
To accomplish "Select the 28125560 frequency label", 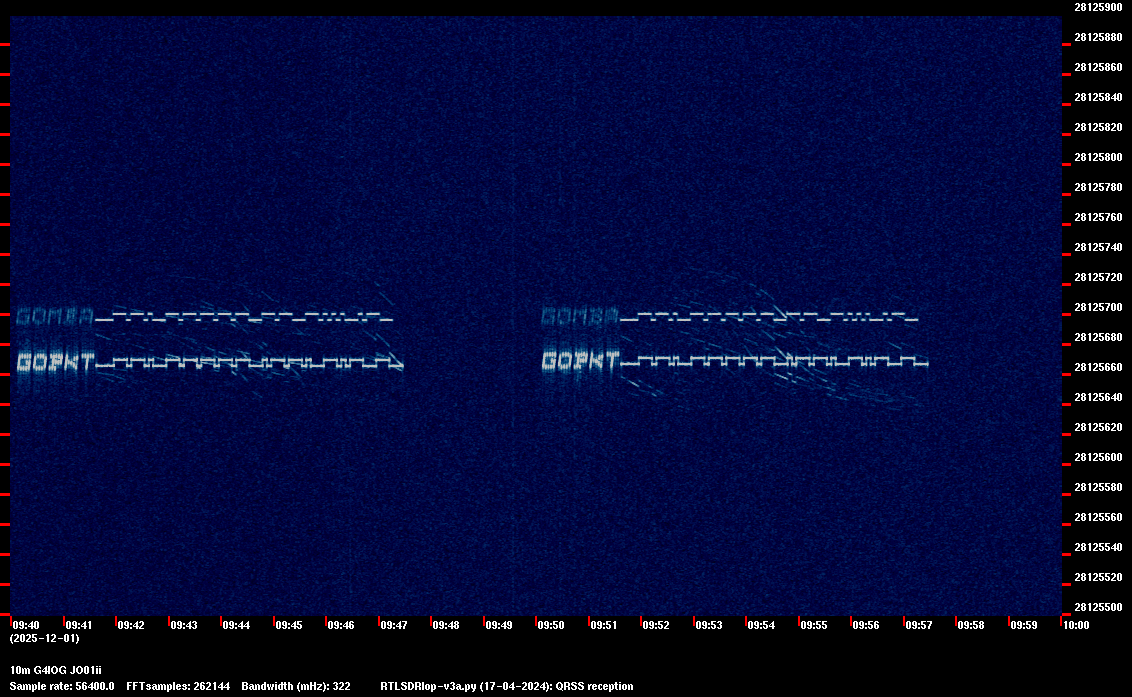I will pos(1099,517).
